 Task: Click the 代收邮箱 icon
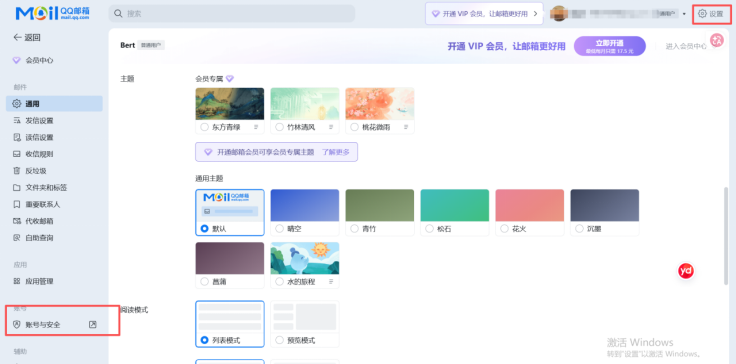pyautogui.click(x=17, y=221)
